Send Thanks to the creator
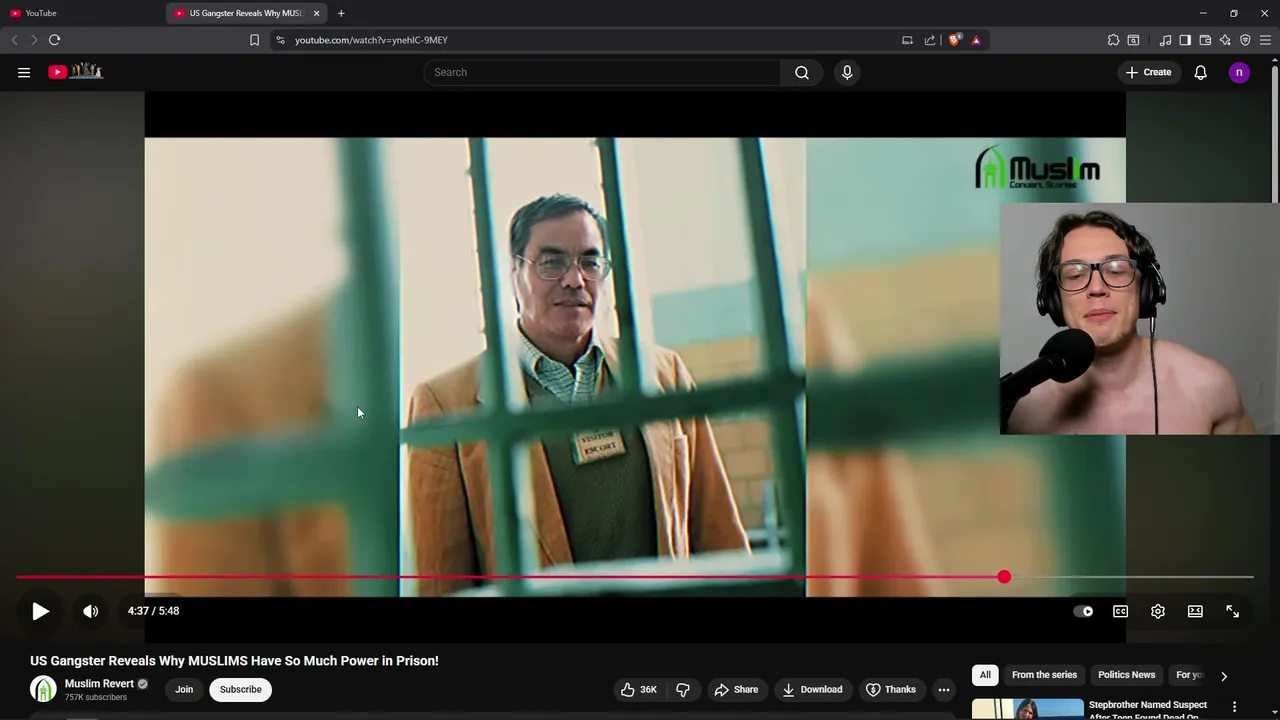1280x720 pixels. click(891, 689)
